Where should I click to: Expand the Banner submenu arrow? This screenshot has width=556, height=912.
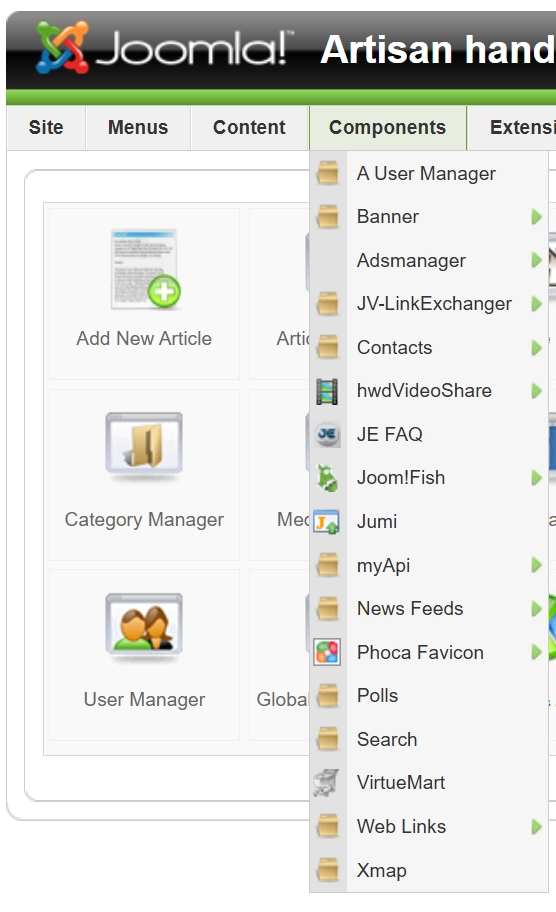click(536, 217)
